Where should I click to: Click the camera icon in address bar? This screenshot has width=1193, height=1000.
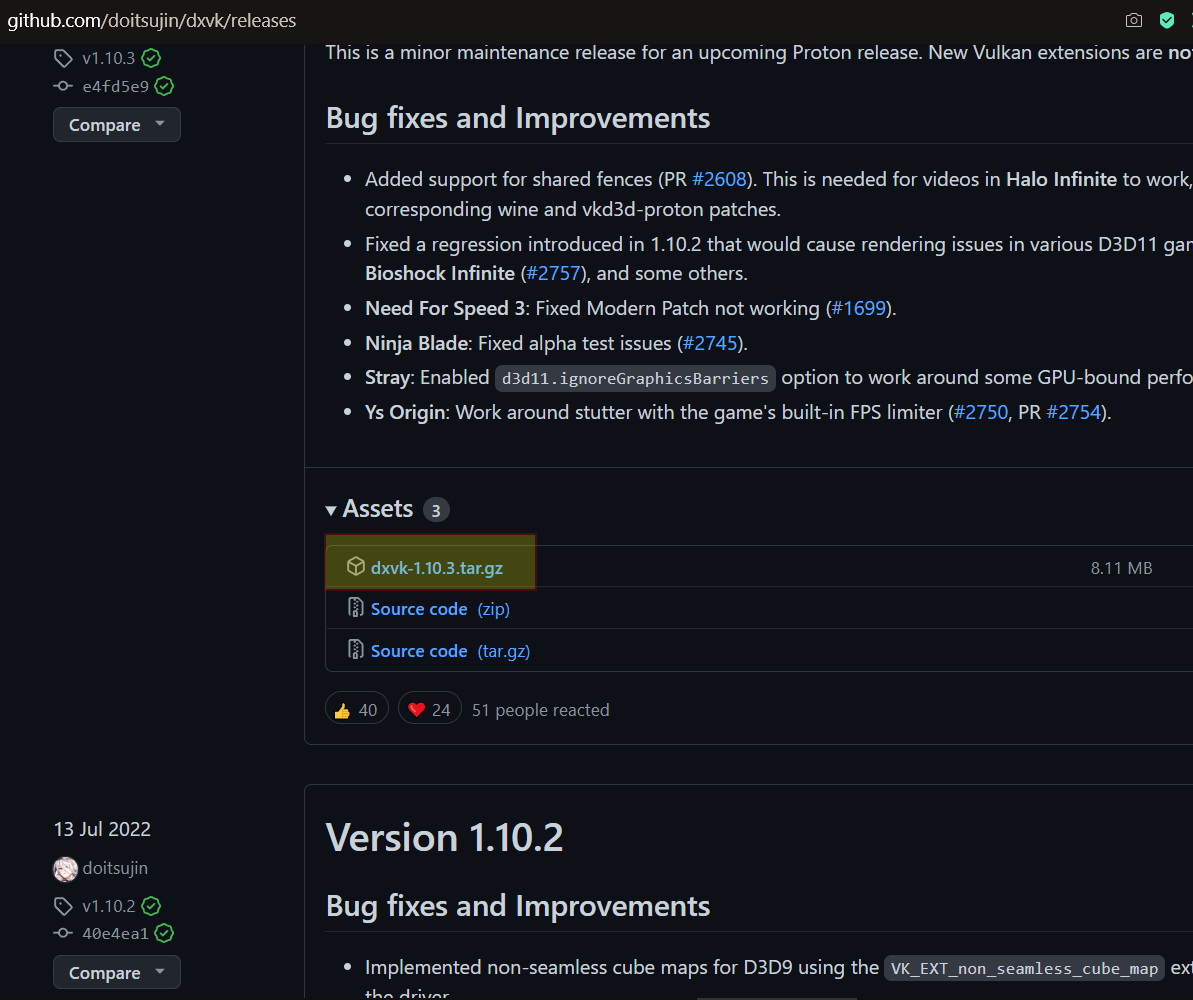pyautogui.click(x=1133, y=20)
